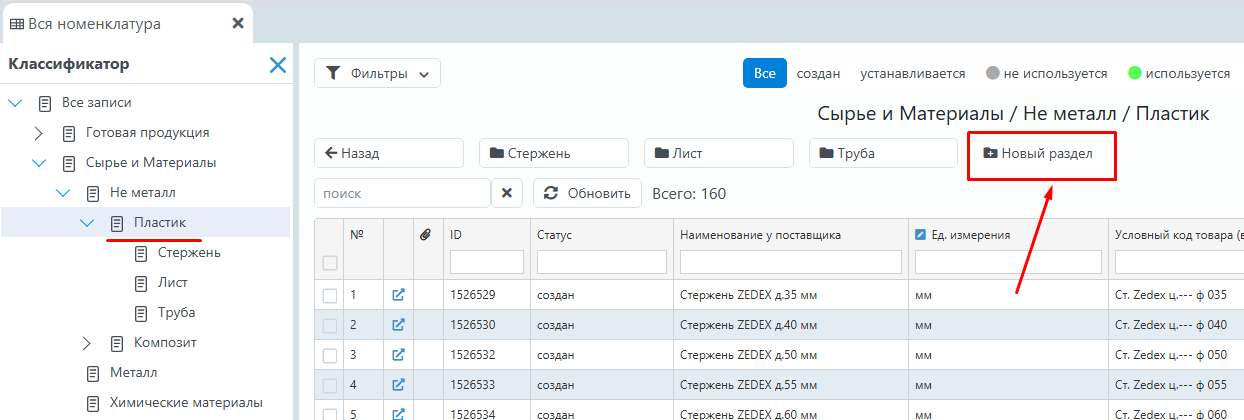This screenshot has height=420, width=1244.
Task: Tick the checkbox for row 1
Action: click(330, 295)
